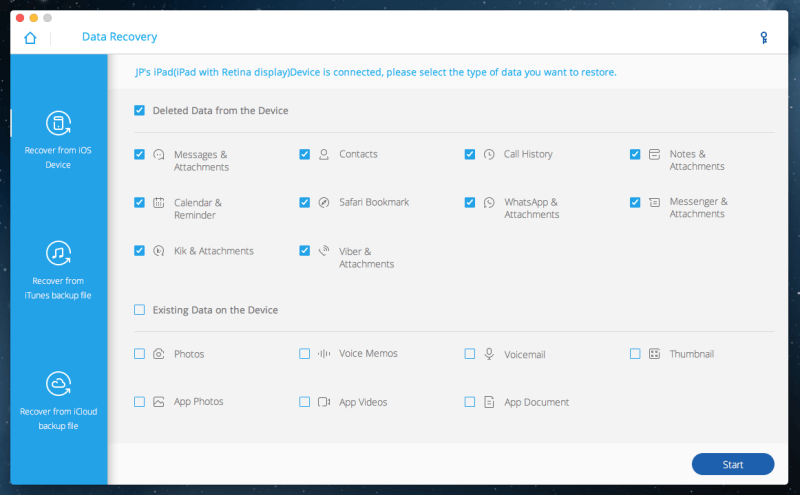800x495 pixels.
Task: Click the Voicemail microphone icon
Action: pos(489,354)
